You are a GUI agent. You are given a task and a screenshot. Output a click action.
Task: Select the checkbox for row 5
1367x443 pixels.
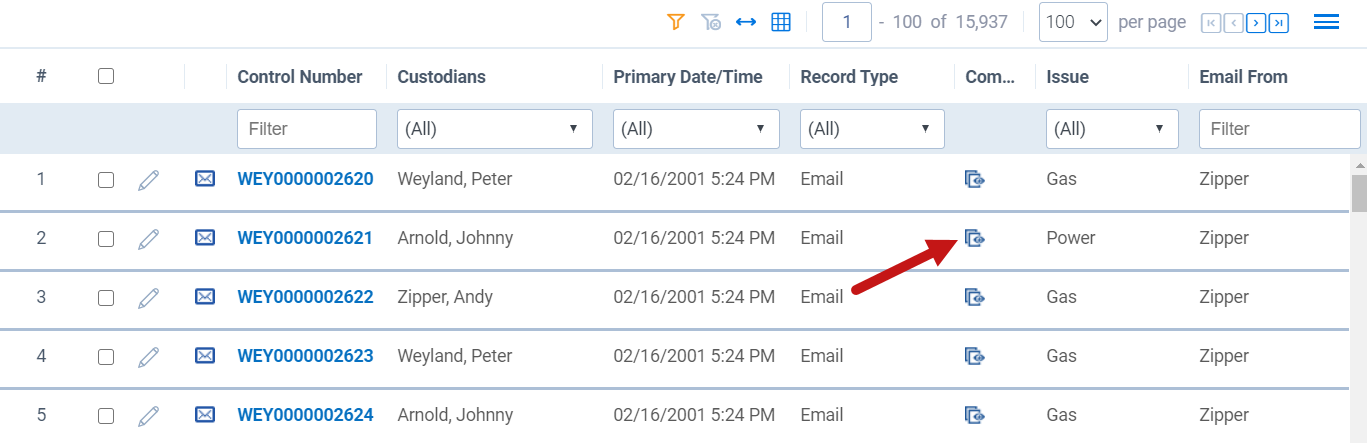click(x=106, y=415)
